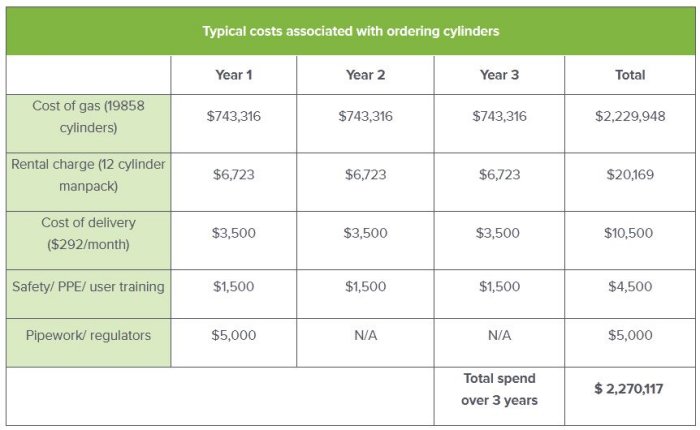
Task: Select the Year 1 column header
Action: tap(233, 75)
